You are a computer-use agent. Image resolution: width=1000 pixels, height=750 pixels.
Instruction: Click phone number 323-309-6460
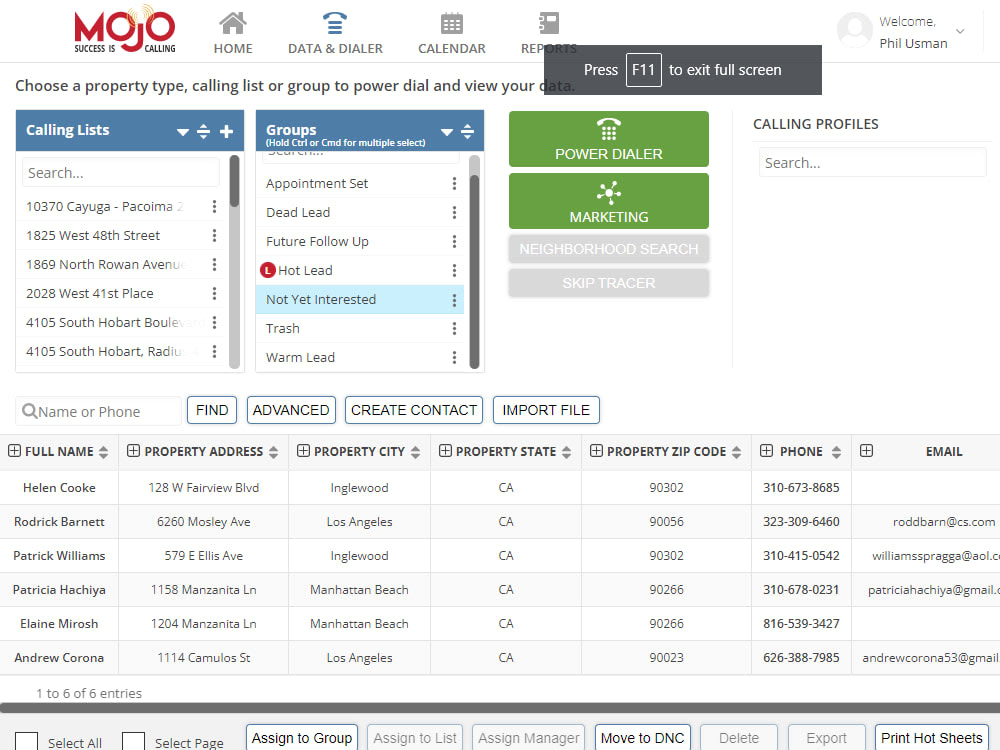(801, 522)
